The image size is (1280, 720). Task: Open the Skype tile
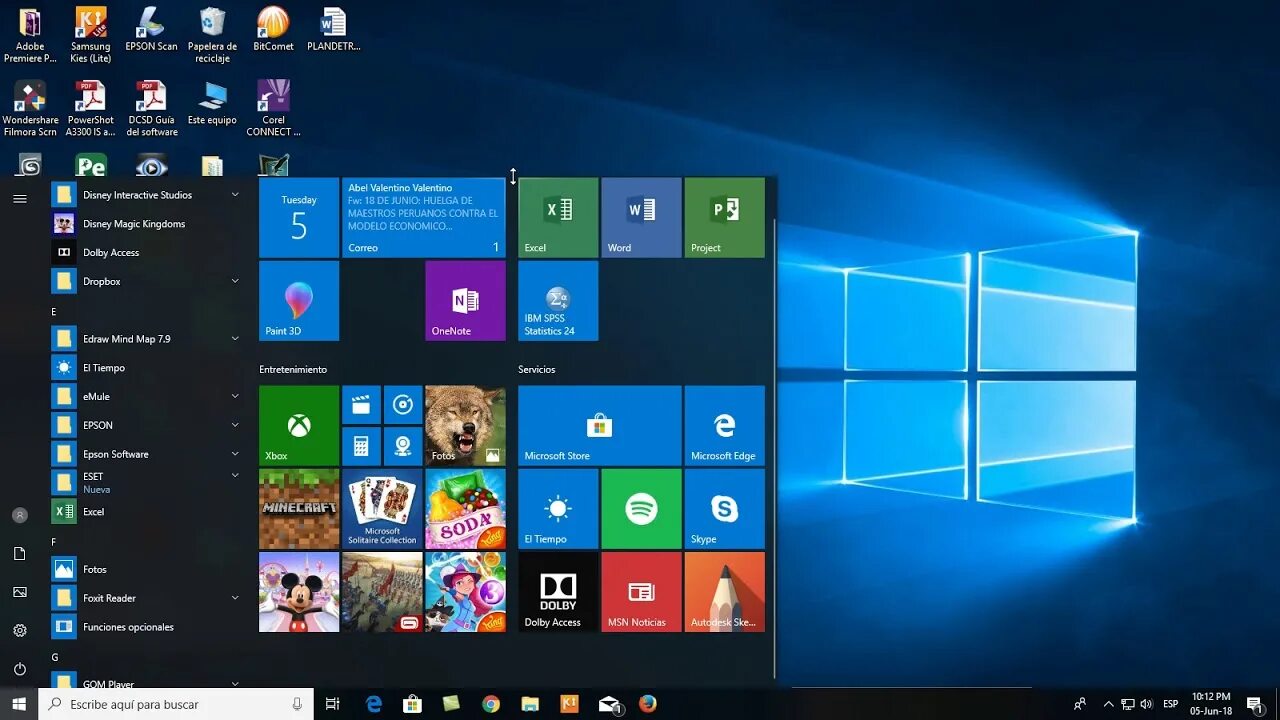(x=724, y=509)
